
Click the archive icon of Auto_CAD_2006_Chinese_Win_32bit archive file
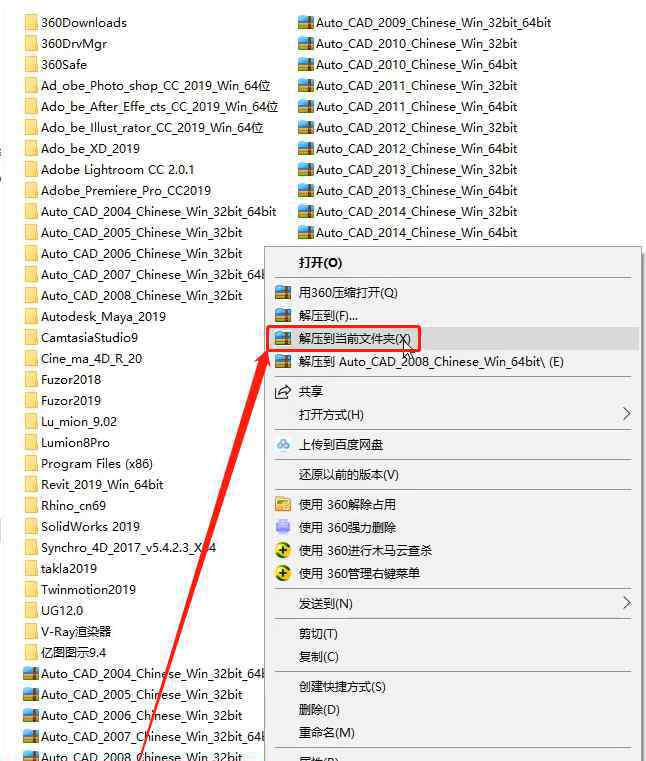click(31, 715)
